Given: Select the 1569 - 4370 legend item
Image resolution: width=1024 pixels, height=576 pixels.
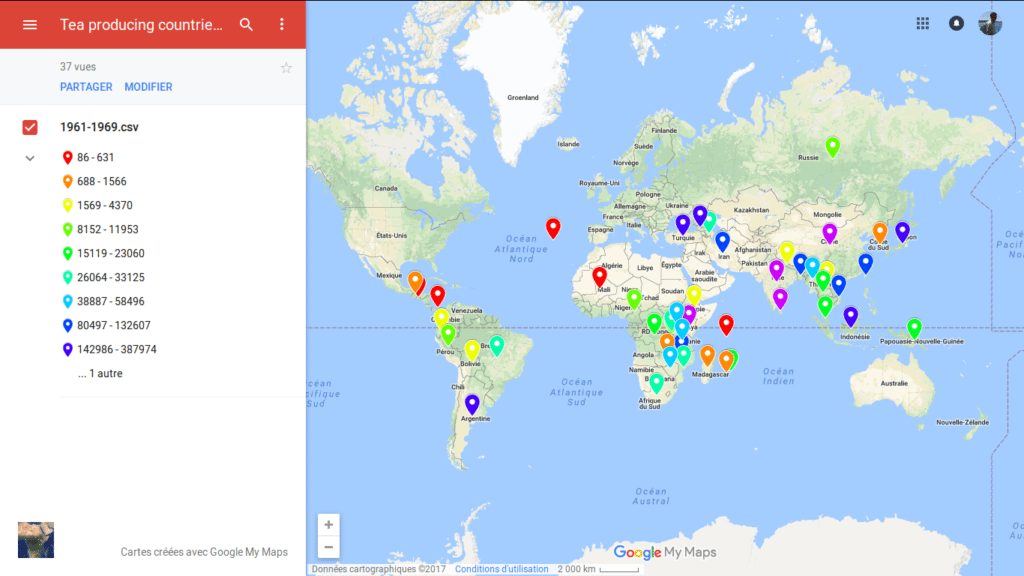Looking at the screenshot, I should coord(97,206).
